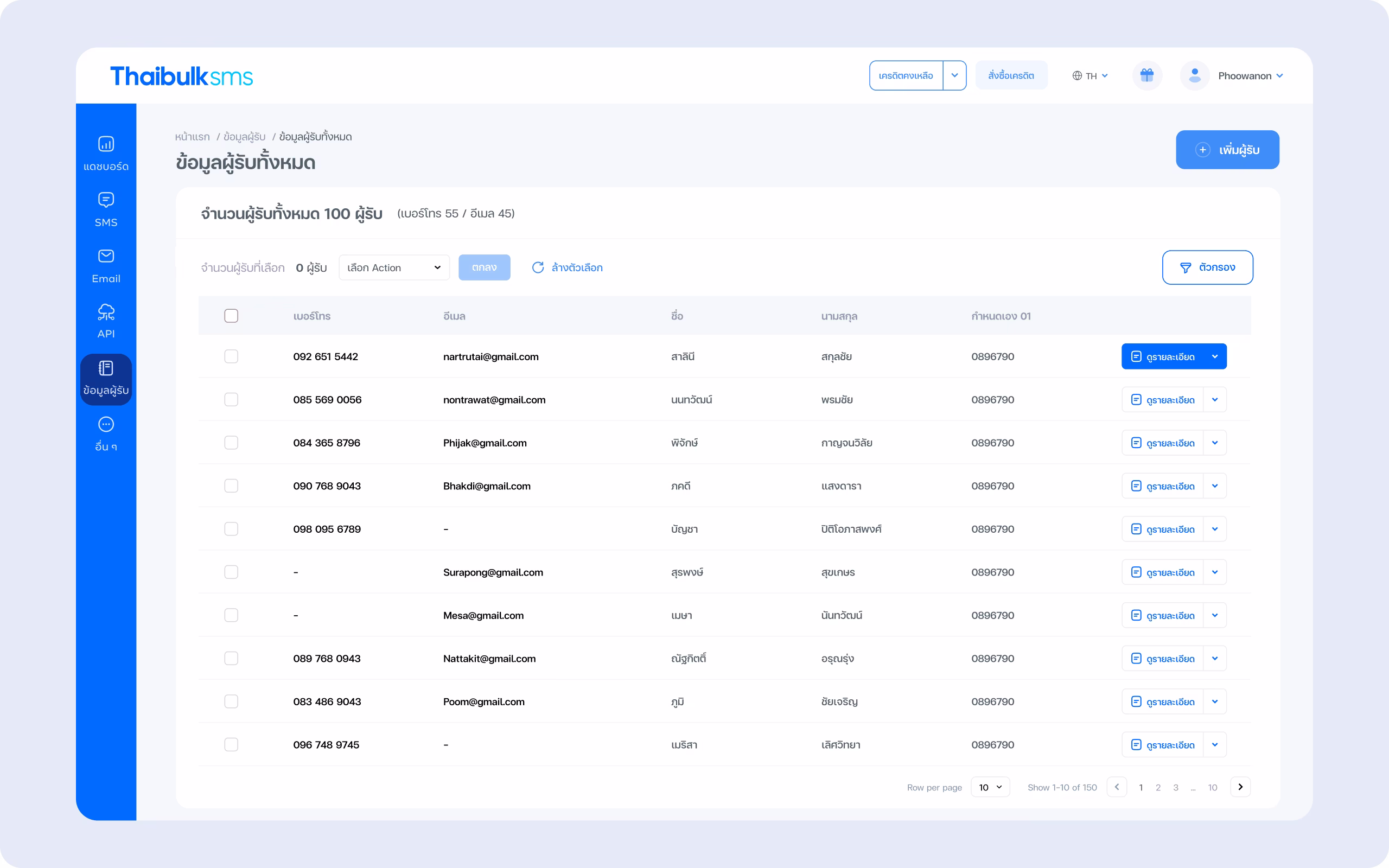
Task: Toggle the select-all checkbox in table header
Action: point(231,316)
